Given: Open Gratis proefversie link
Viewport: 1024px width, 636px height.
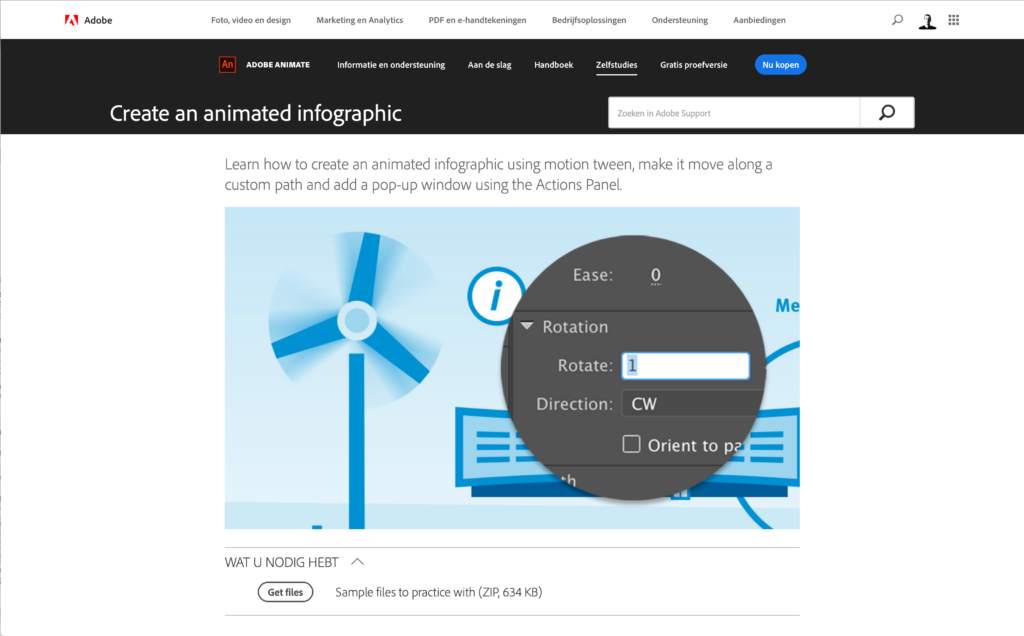Looking at the screenshot, I should (693, 65).
